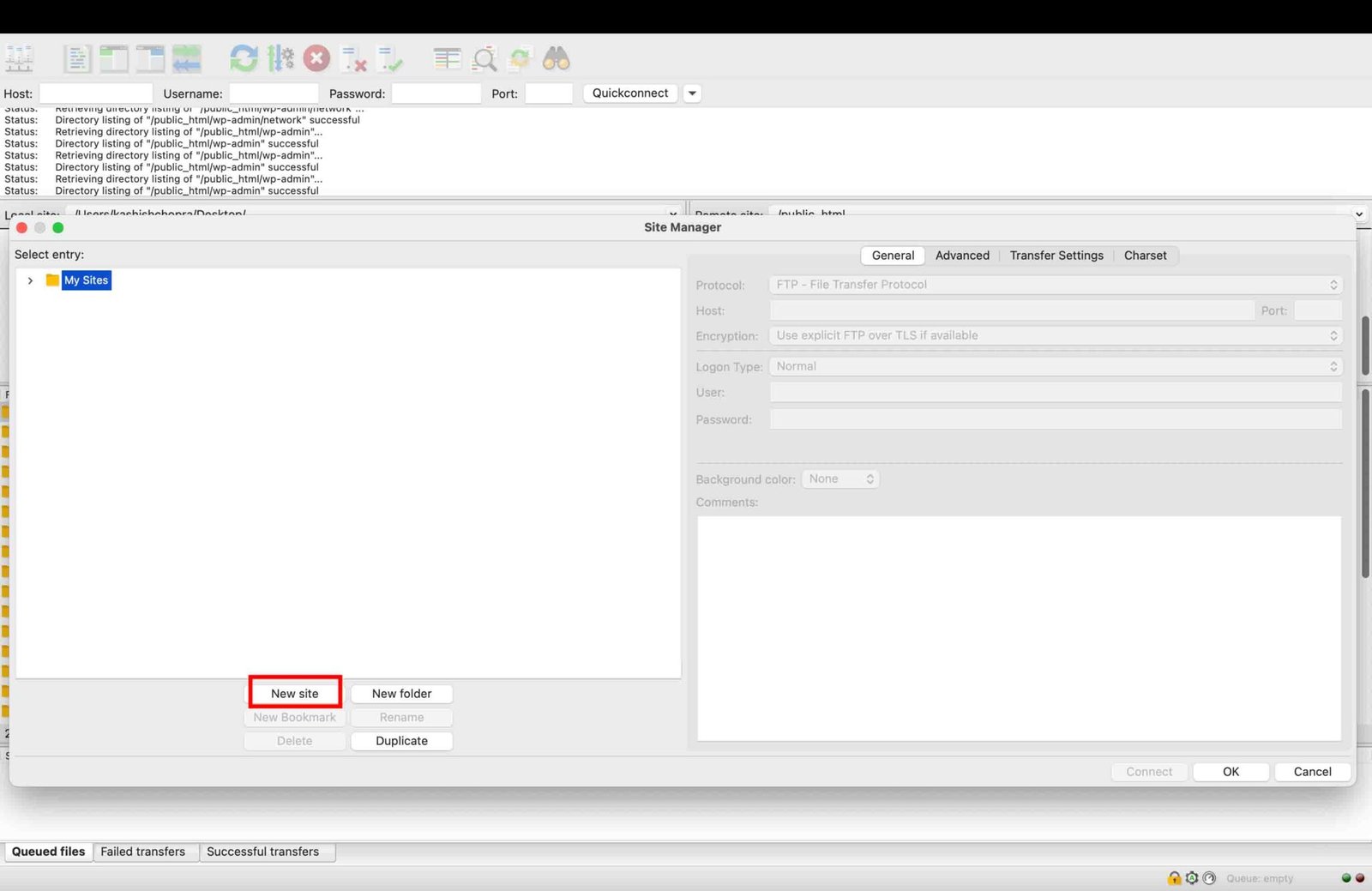Click the Quickconnect dropdown arrow
Image resolution: width=1372 pixels, height=891 pixels.
[692, 93]
